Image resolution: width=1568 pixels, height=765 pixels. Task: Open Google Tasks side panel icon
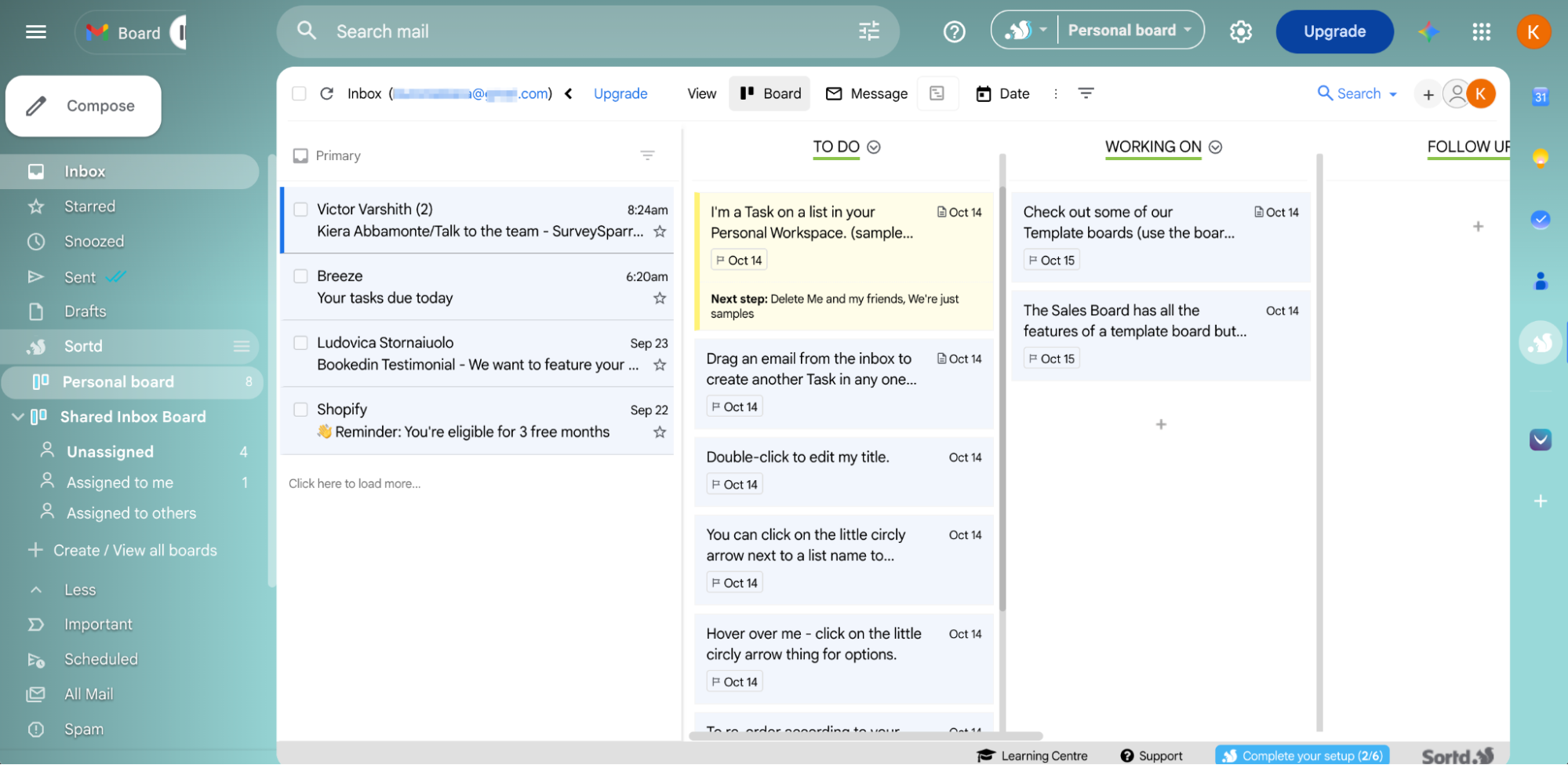tap(1540, 219)
